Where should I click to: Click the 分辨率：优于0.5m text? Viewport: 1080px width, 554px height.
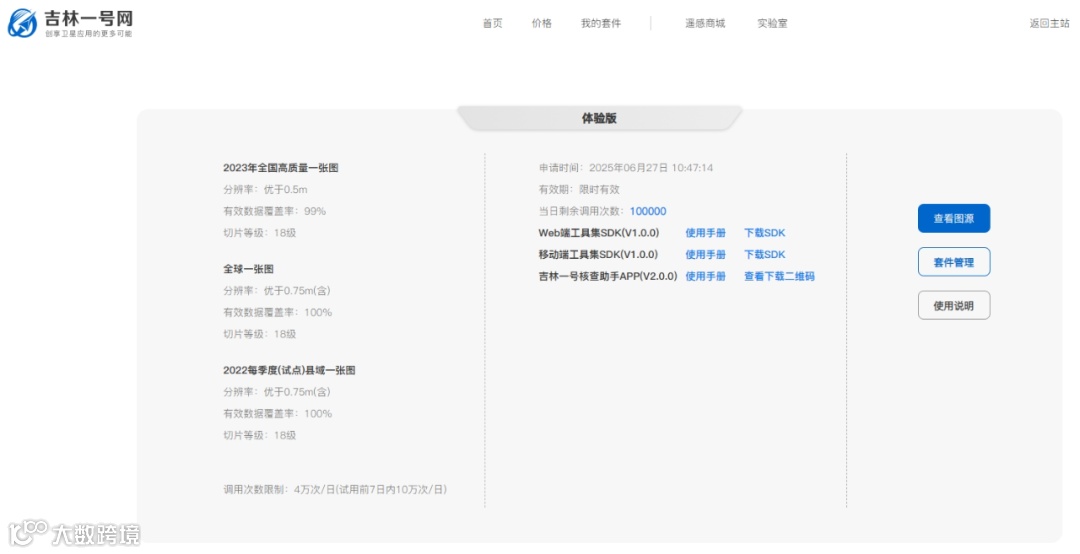pyautogui.click(x=265, y=189)
